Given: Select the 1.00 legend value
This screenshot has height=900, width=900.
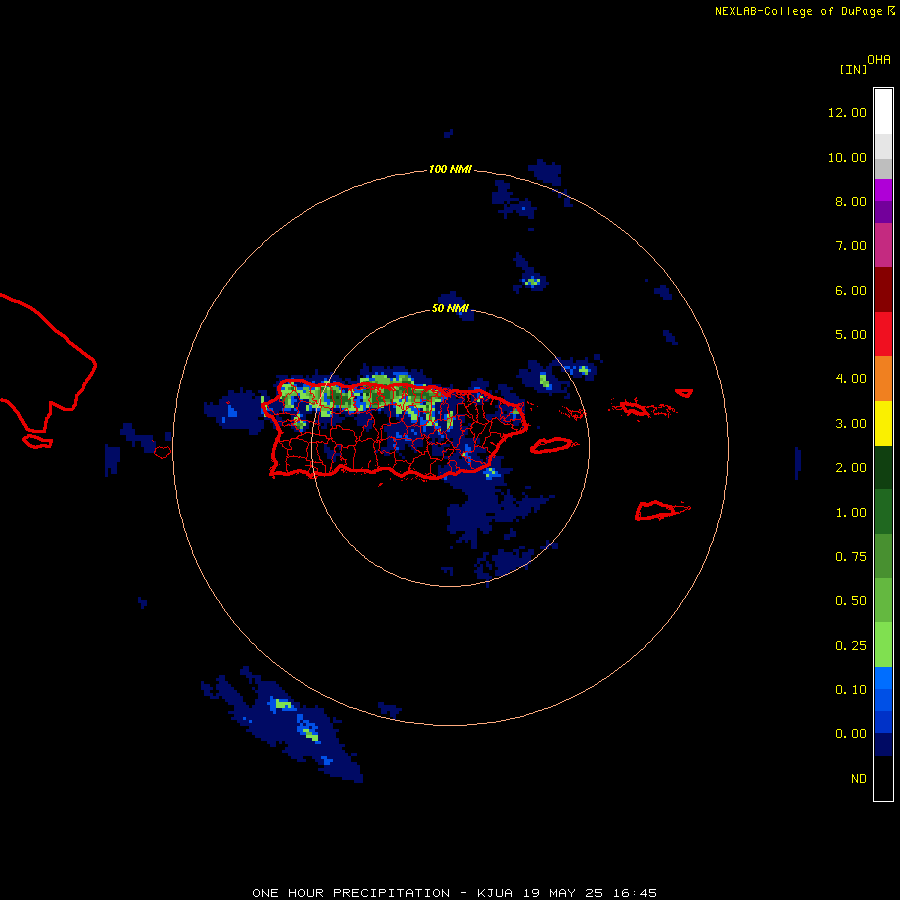Looking at the screenshot, I should 851,513.
